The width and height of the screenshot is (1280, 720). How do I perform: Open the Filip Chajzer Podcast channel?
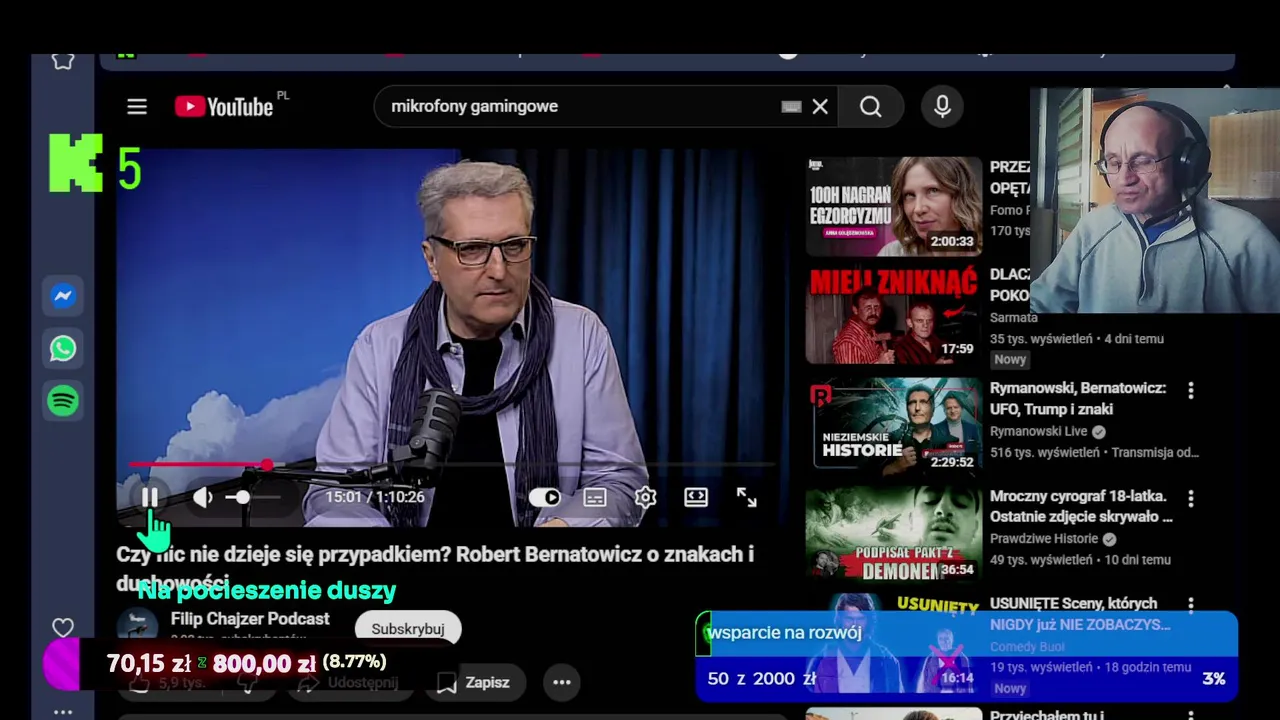pyautogui.click(x=250, y=619)
